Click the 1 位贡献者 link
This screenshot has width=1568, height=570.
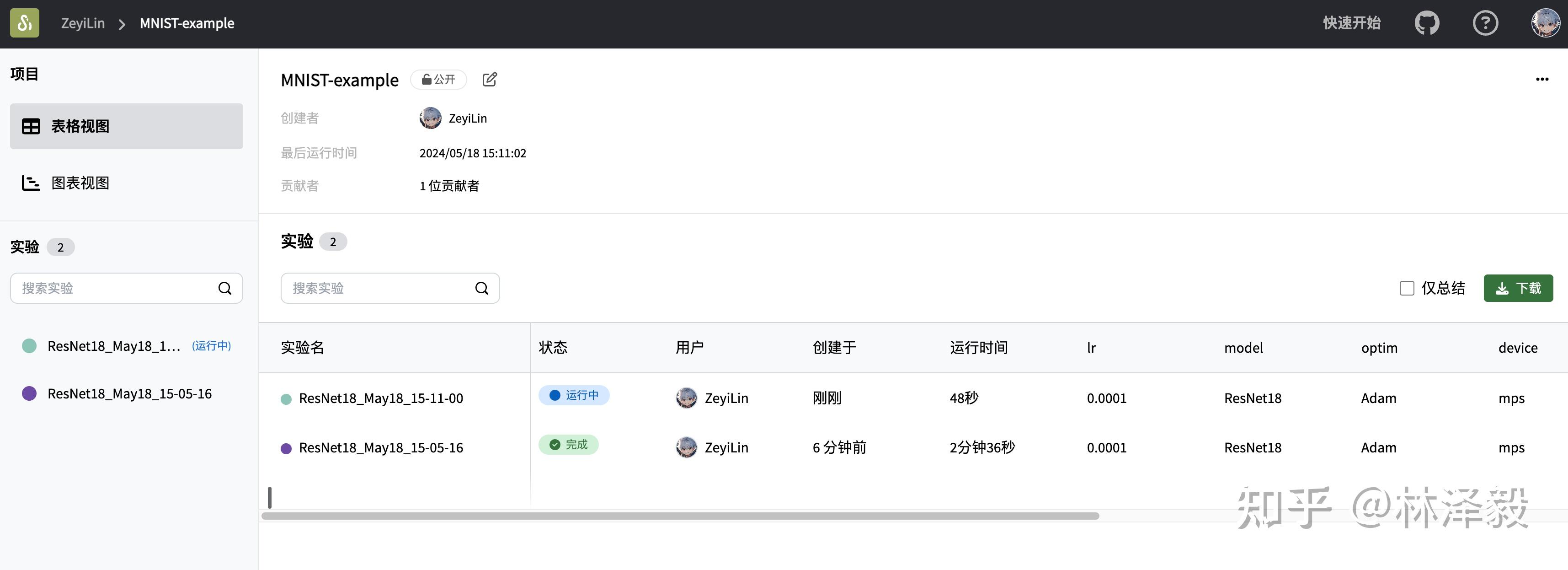point(449,186)
